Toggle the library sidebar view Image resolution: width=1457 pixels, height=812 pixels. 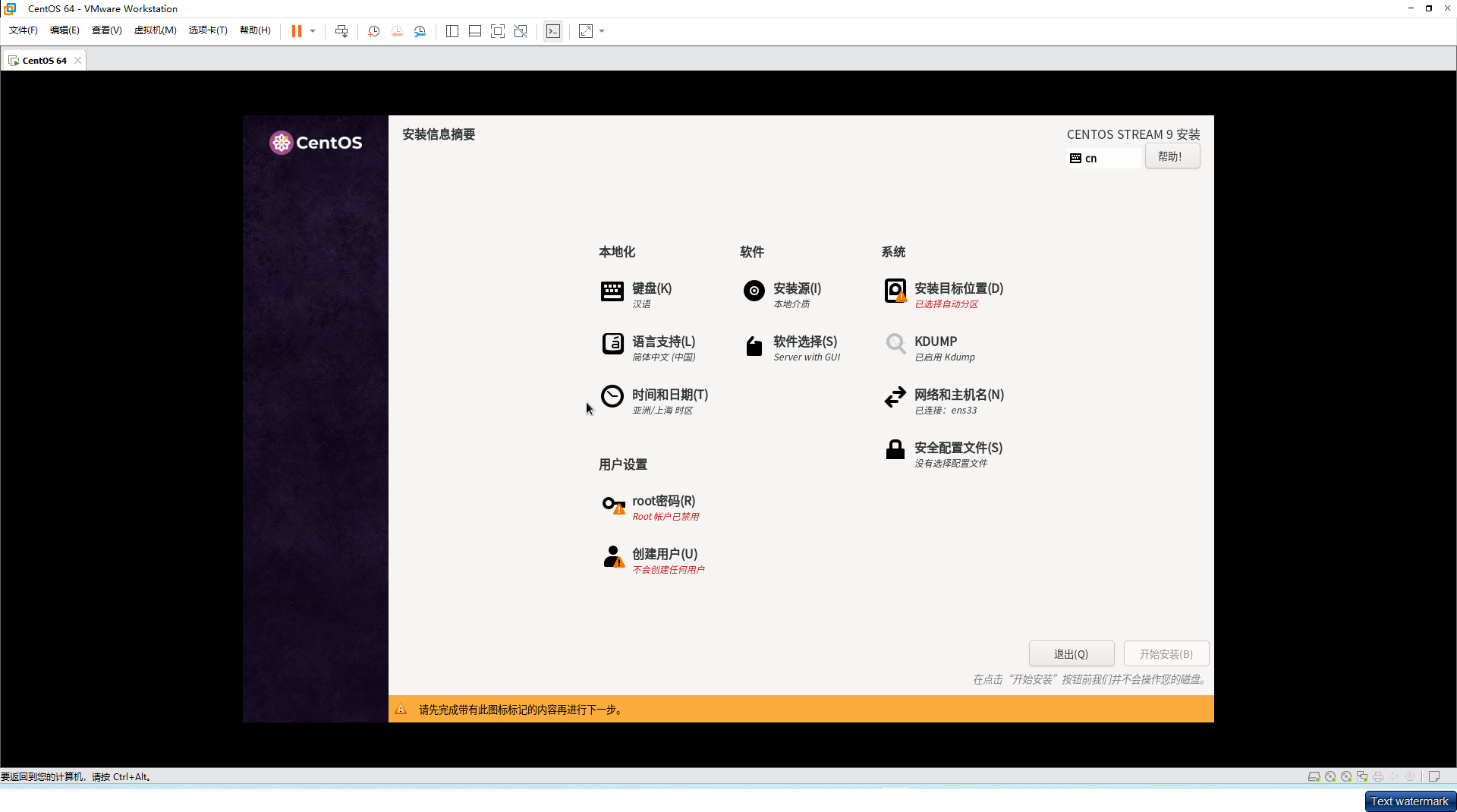(452, 31)
